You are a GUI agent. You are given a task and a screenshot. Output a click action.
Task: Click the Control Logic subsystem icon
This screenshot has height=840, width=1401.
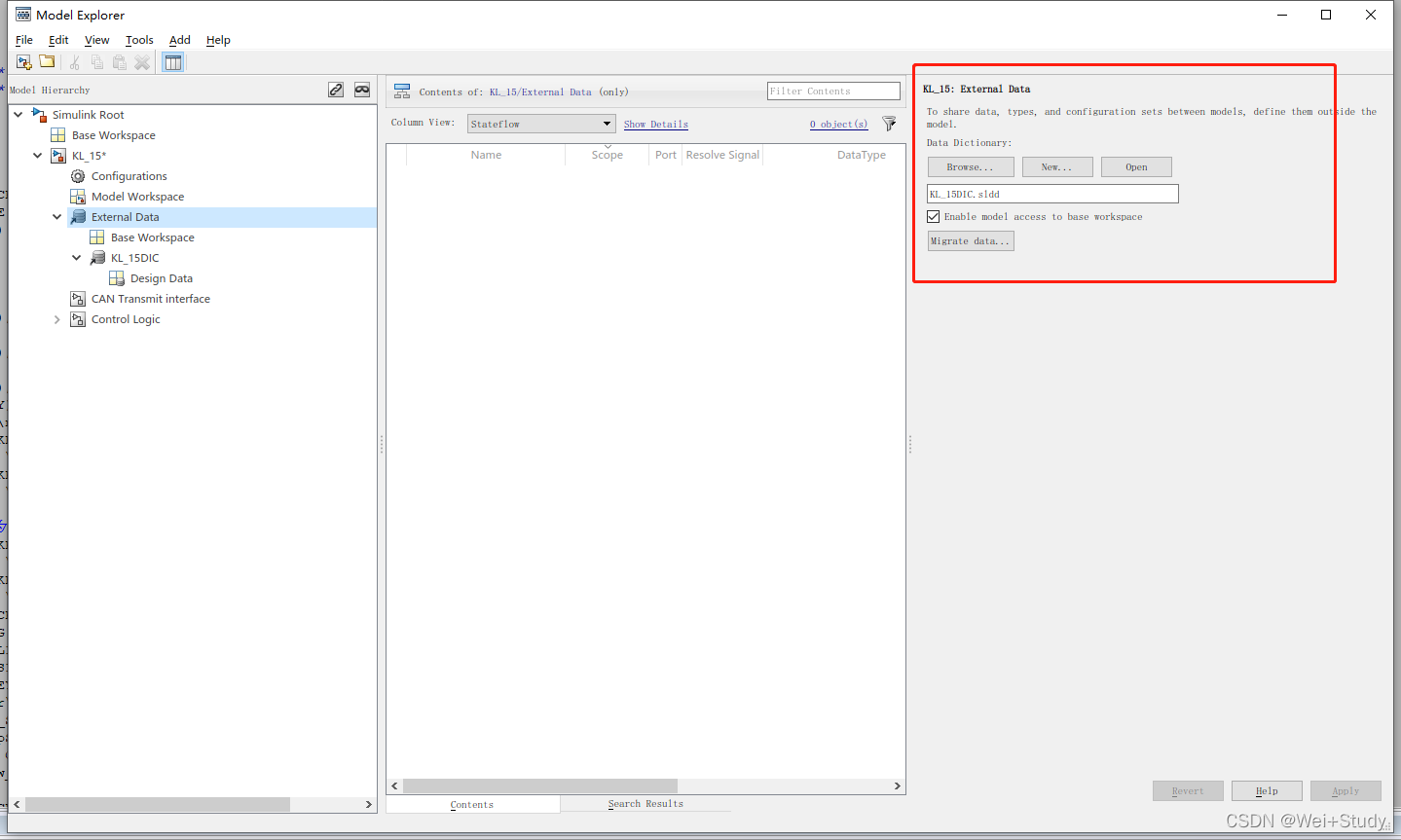coord(78,319)
